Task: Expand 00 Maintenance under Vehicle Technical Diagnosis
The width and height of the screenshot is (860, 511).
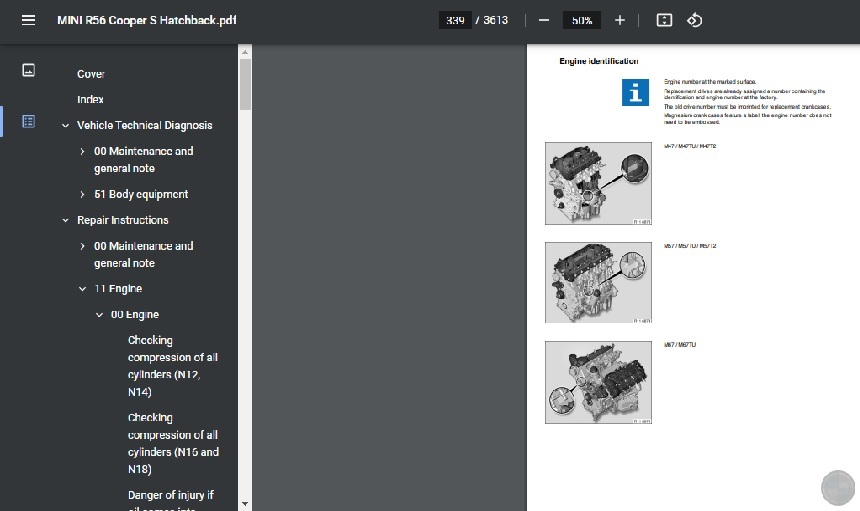Action: tap(82, 151)
